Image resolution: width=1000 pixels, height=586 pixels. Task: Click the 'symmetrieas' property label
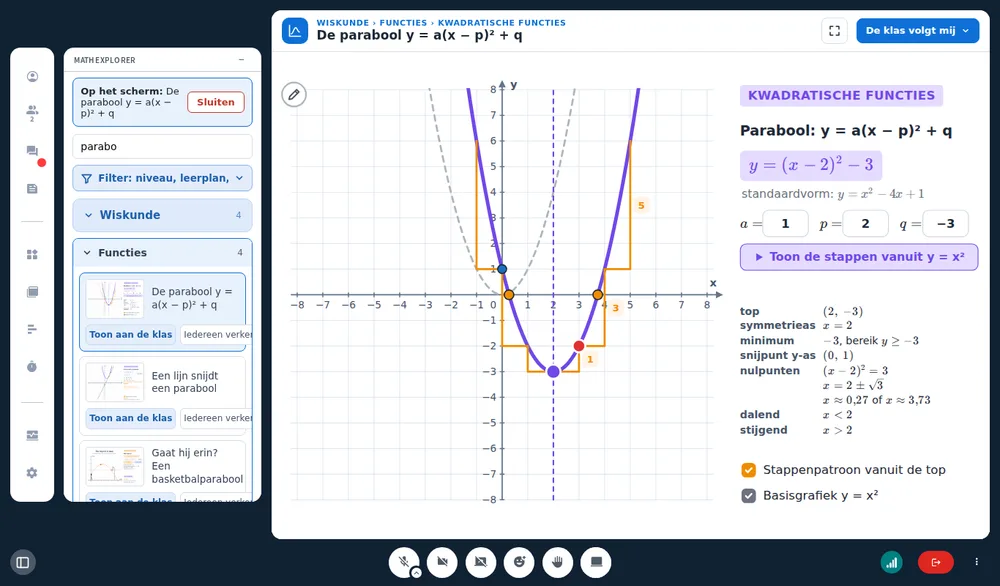click(x=777, y=325)
